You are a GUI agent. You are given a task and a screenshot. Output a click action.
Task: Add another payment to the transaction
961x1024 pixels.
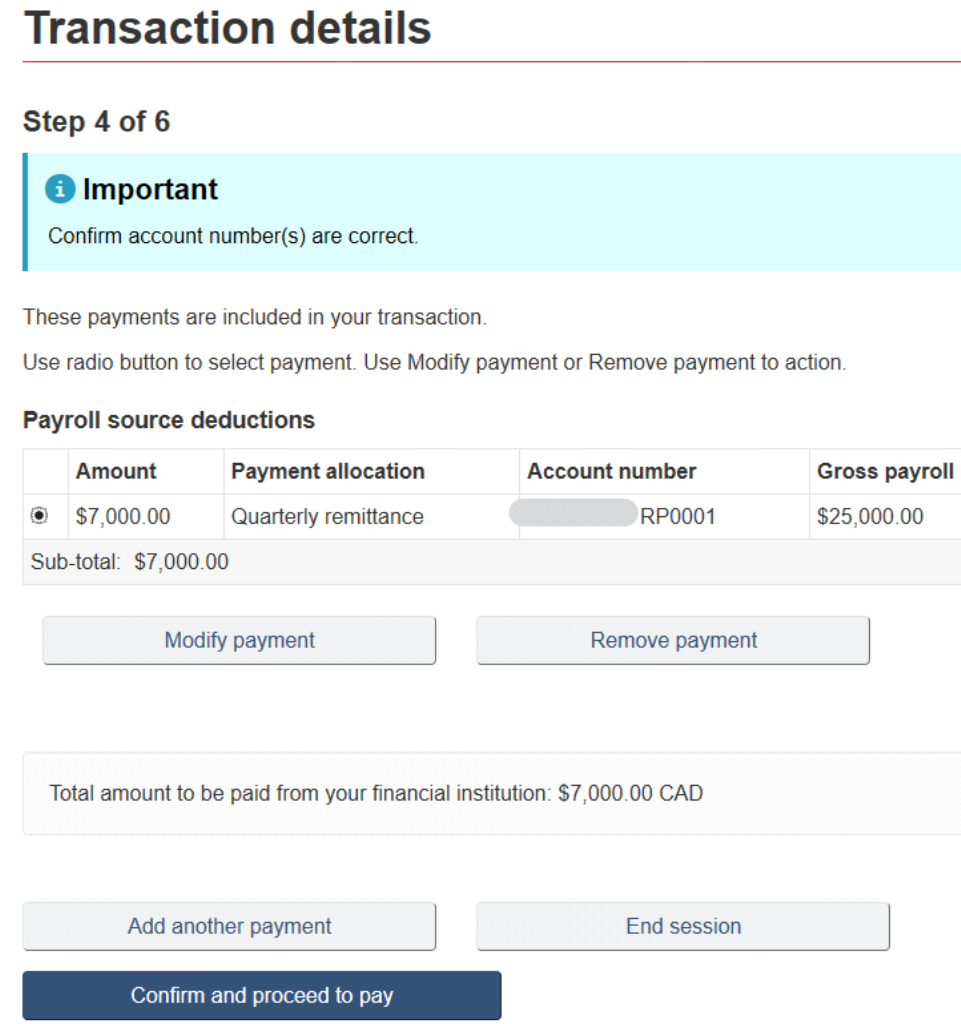point(229,926)
